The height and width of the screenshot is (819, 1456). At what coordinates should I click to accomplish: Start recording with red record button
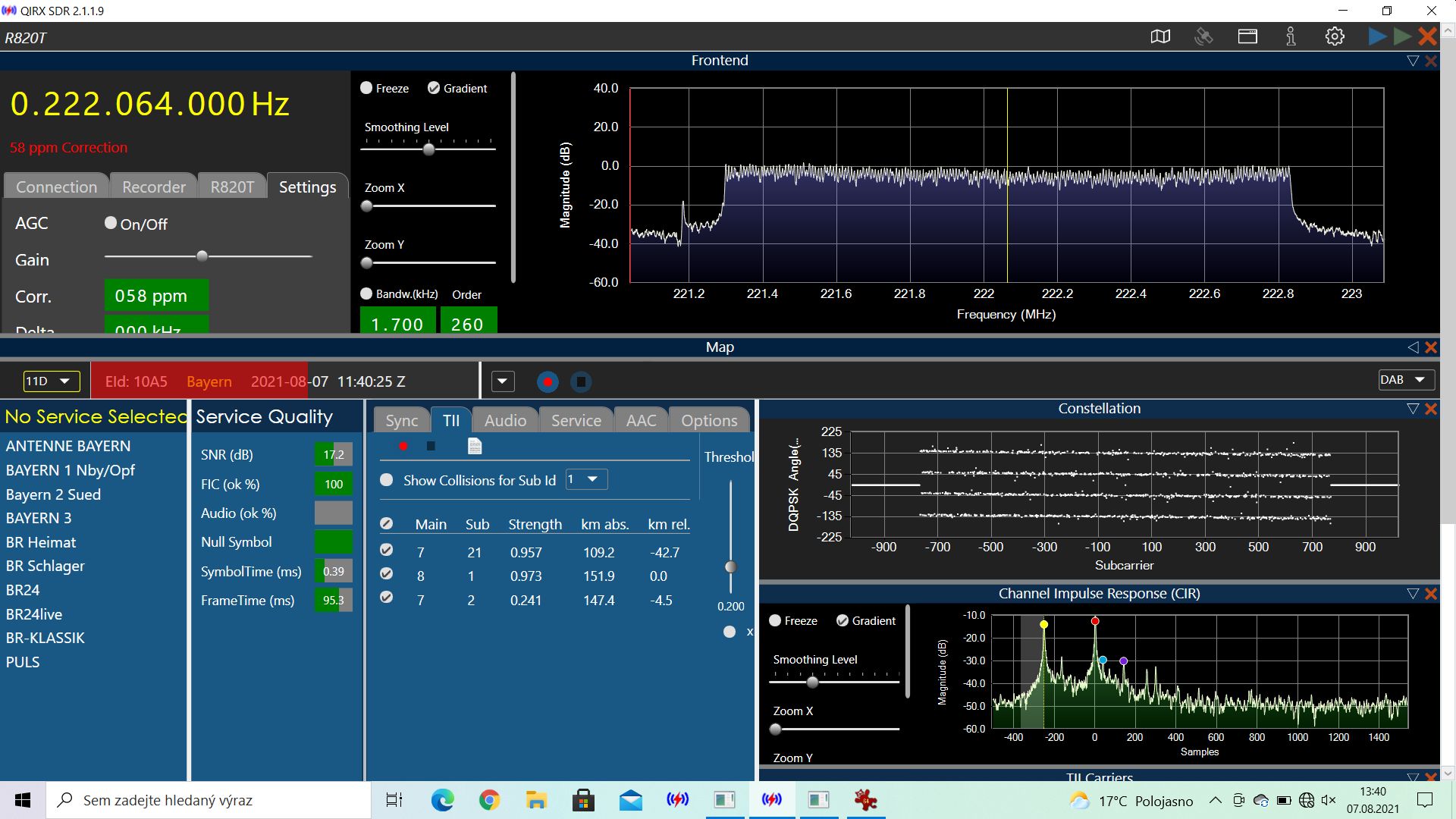pyautogui.click(x=548, y=381)
